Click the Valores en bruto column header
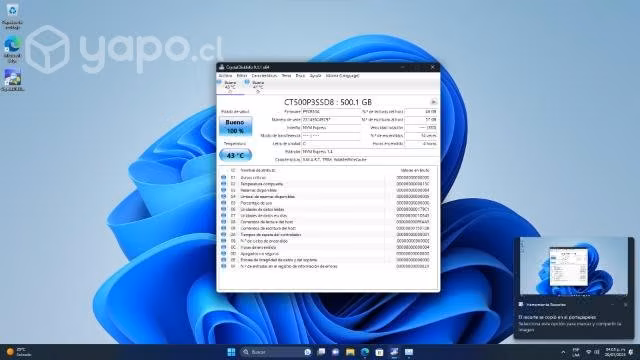 (415, 170)
